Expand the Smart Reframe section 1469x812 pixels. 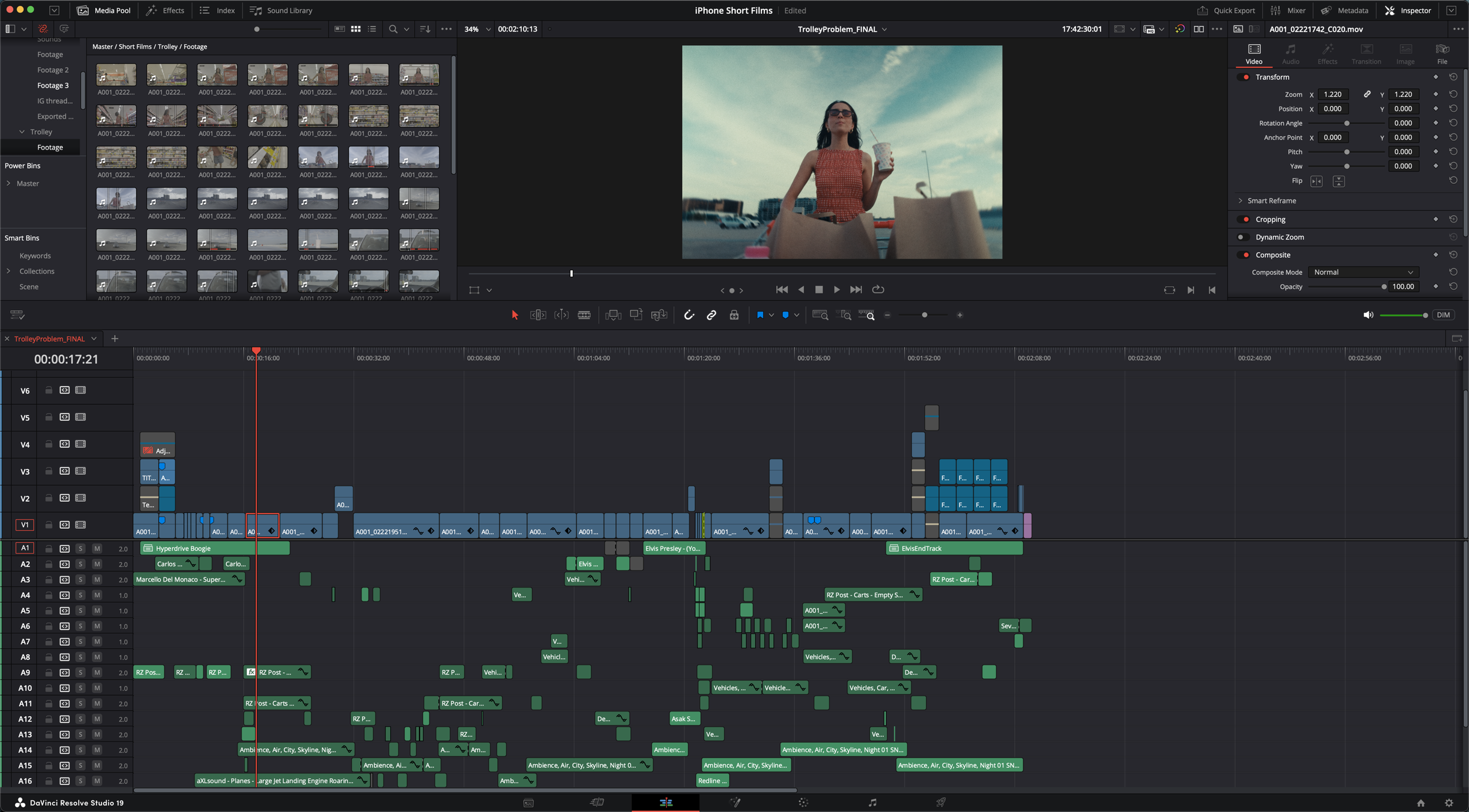pyautogui.click(x=1240, y=200)
